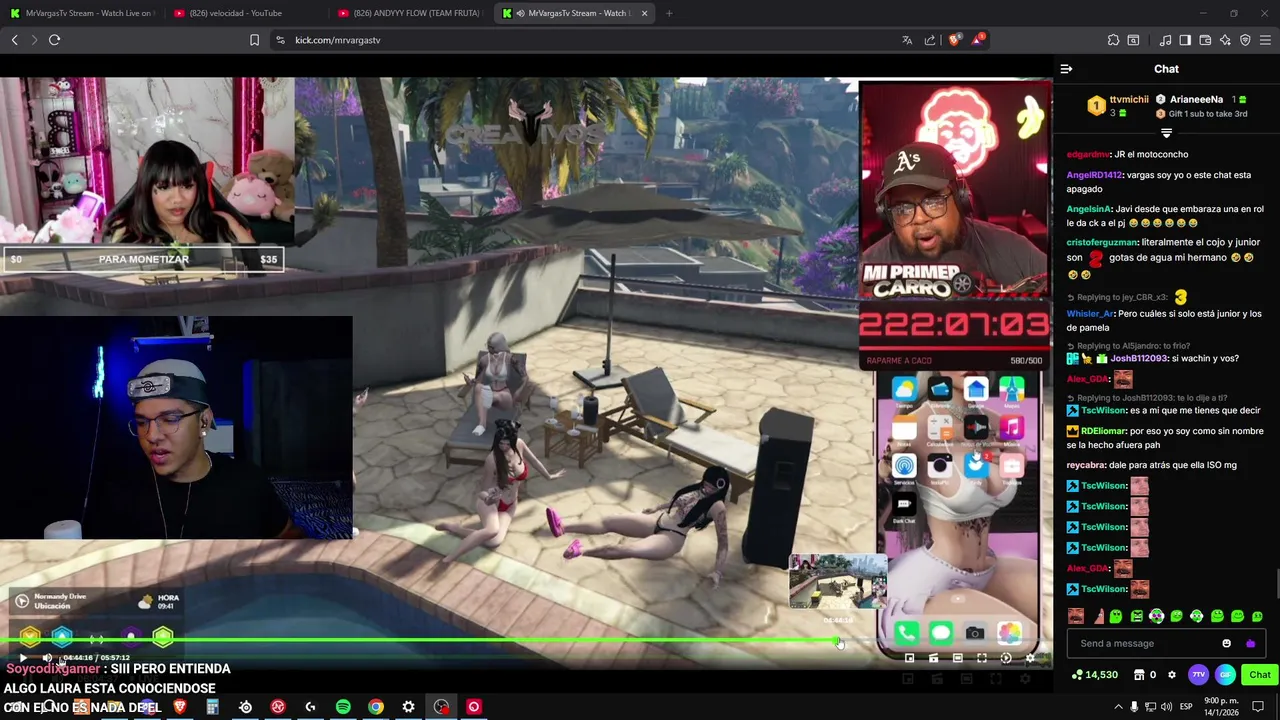Open the GIF picker button

(x=1225, y=675)
